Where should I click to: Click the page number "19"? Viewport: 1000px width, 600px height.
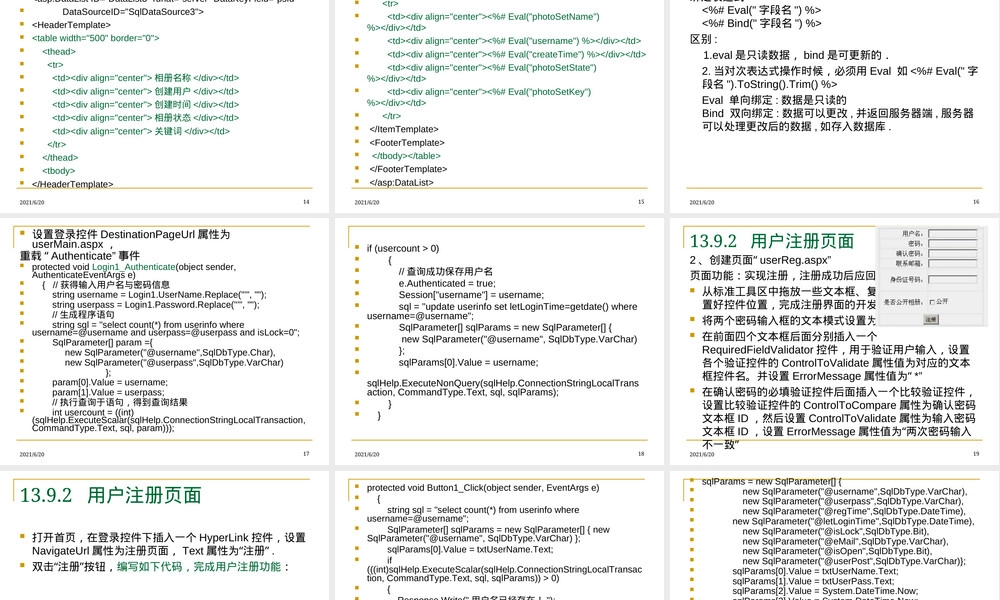976,454
